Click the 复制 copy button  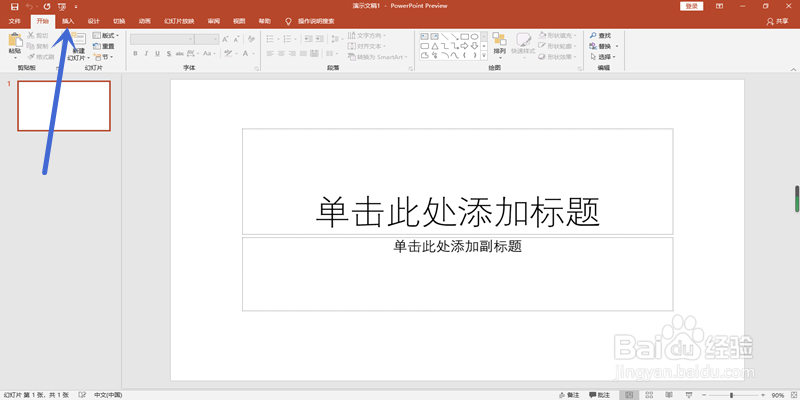(38, 46)
